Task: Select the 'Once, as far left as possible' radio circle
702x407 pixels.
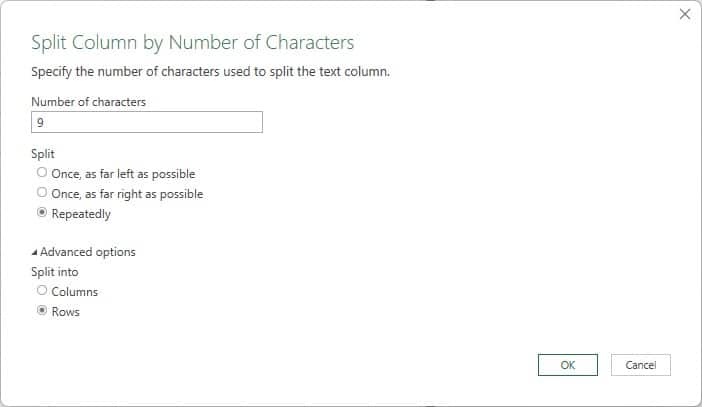Action: pyautogui.click(x=41, y=173)
